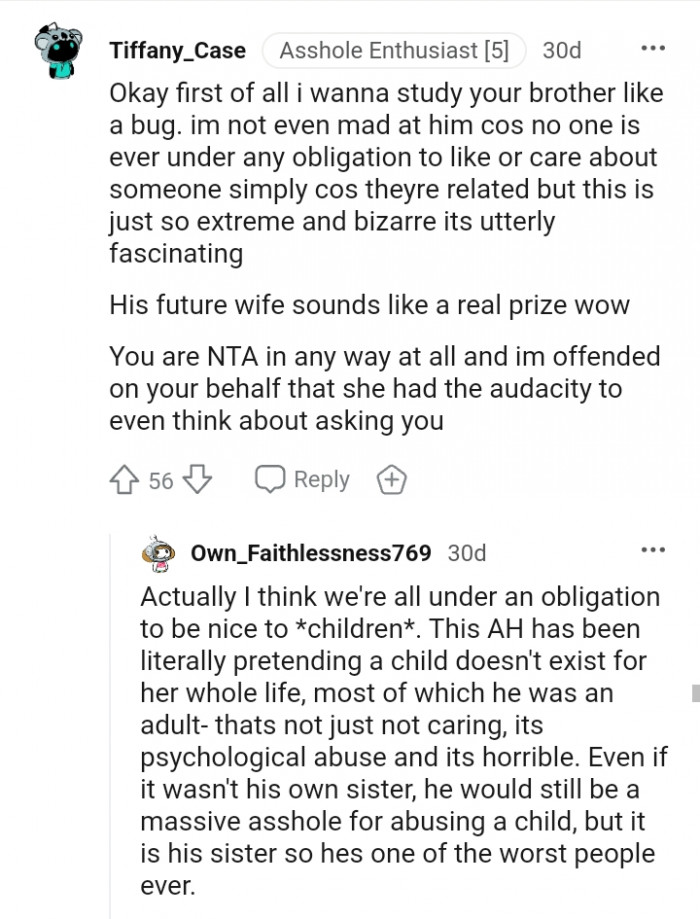Click the 30d timestamp next to Own_Faithlessness769

click(x=467, y=553)
